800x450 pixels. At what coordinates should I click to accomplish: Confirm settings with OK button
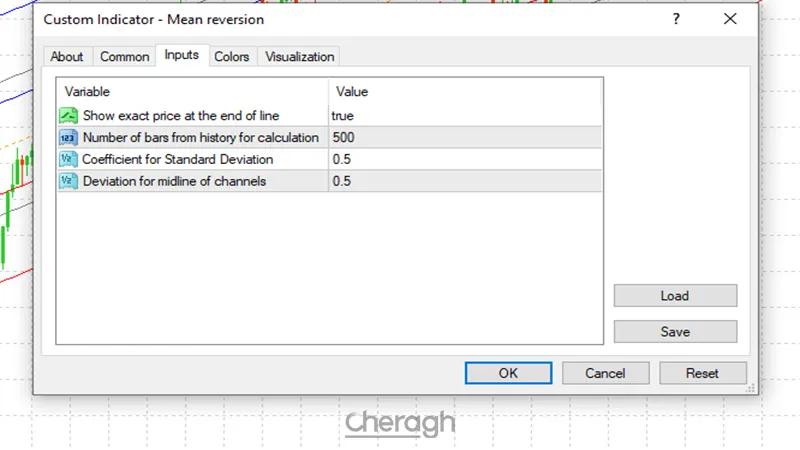pyautogui.click(x=508, y=373)
